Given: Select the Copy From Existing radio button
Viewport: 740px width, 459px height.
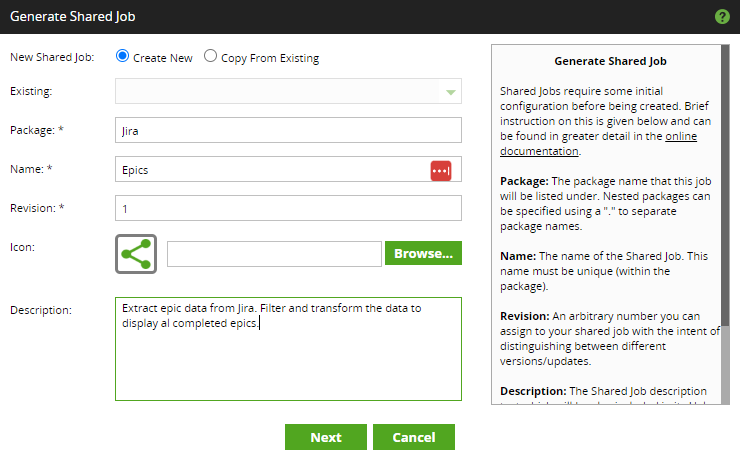Looking at the screenshot, I should [x=210, y=56].
